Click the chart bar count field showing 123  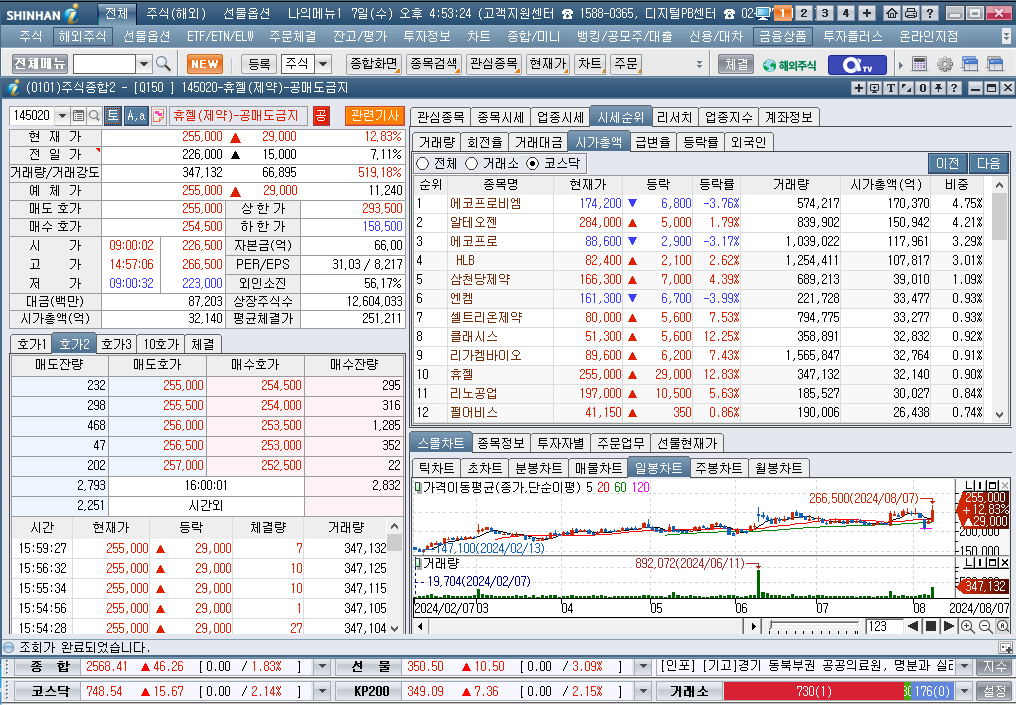click(x=884, y=626)
